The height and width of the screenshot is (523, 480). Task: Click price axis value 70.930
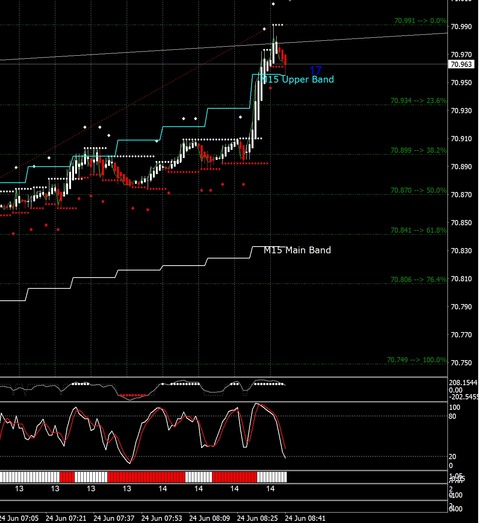[461, 110]
